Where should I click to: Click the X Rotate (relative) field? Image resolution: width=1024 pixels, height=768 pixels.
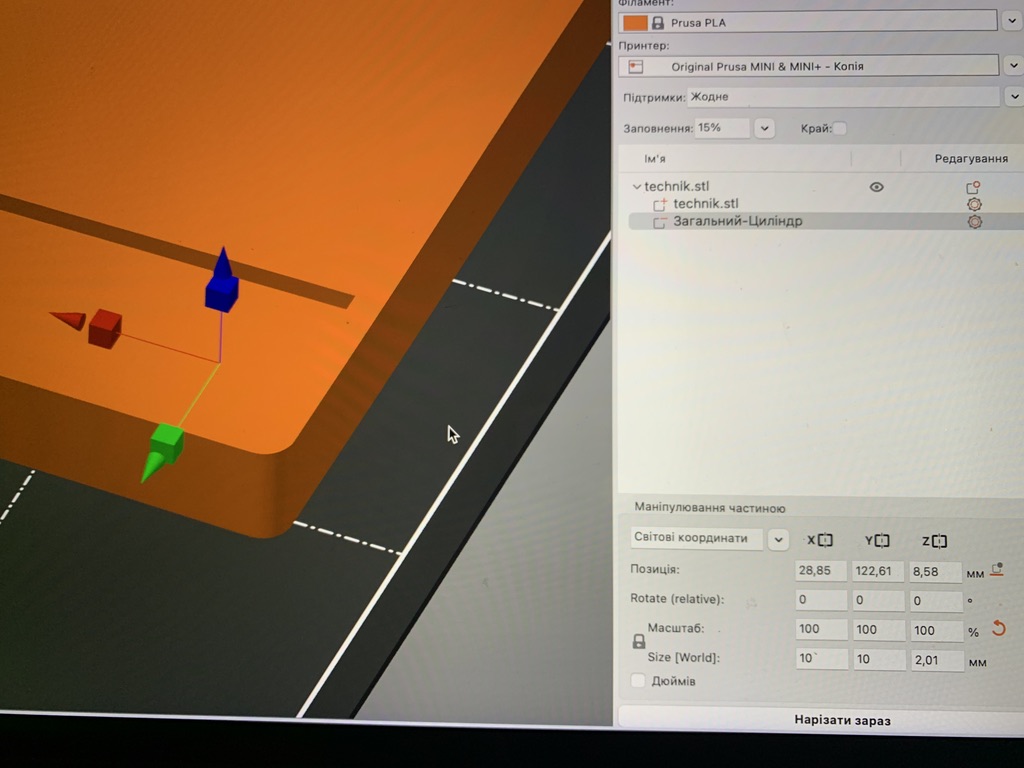(x=821, y=600)
